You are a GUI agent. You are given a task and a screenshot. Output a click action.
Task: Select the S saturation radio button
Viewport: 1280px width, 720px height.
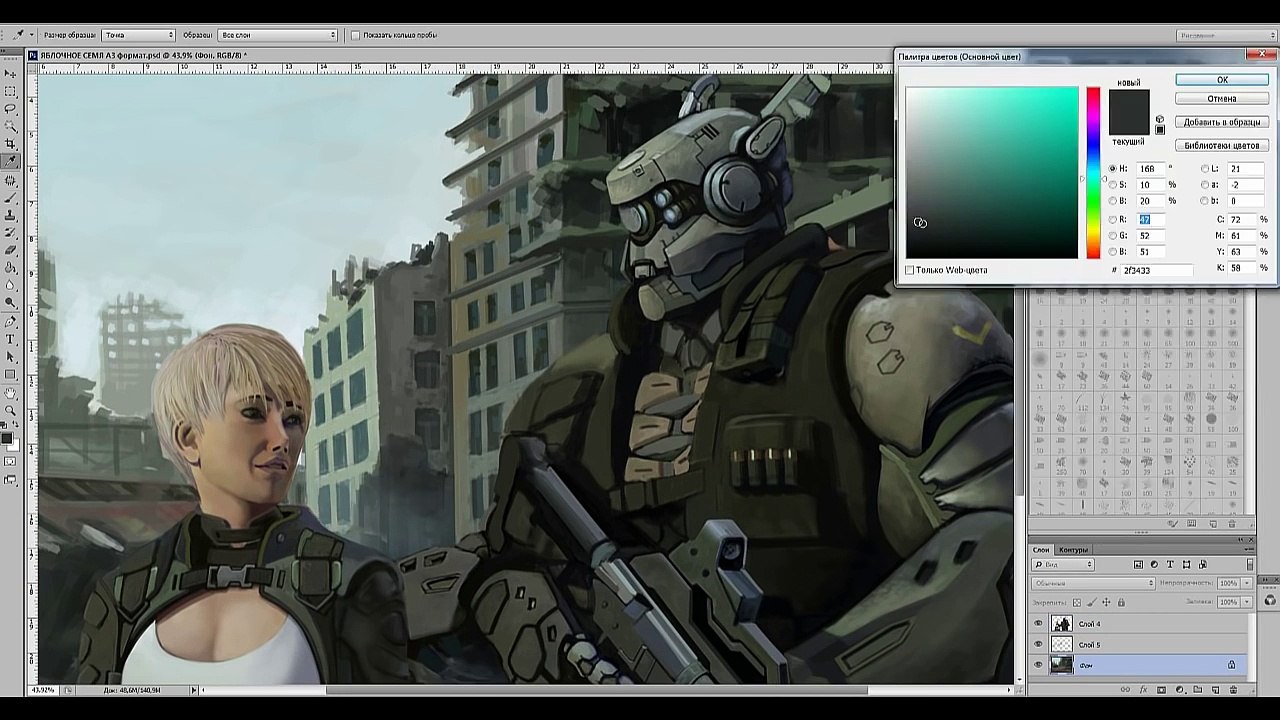pos(1112,185)
